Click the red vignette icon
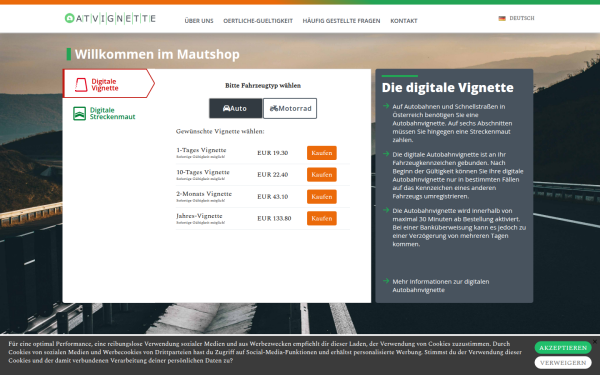 (81, 85)
